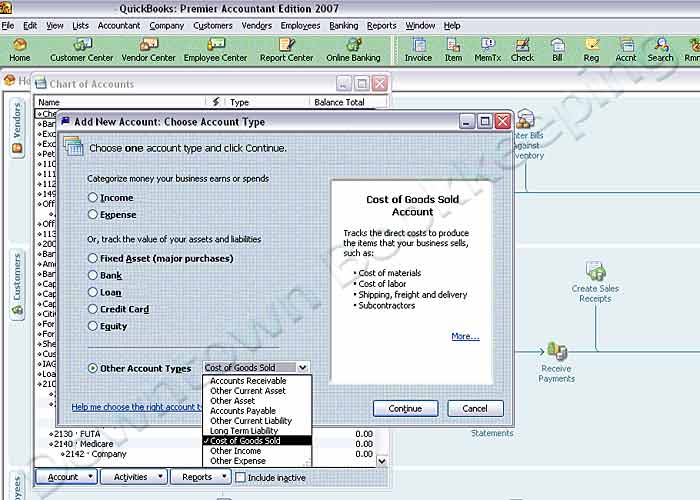Select the Expense account type
The width and height of the screenshot is (700, 500).
[92, 214]
